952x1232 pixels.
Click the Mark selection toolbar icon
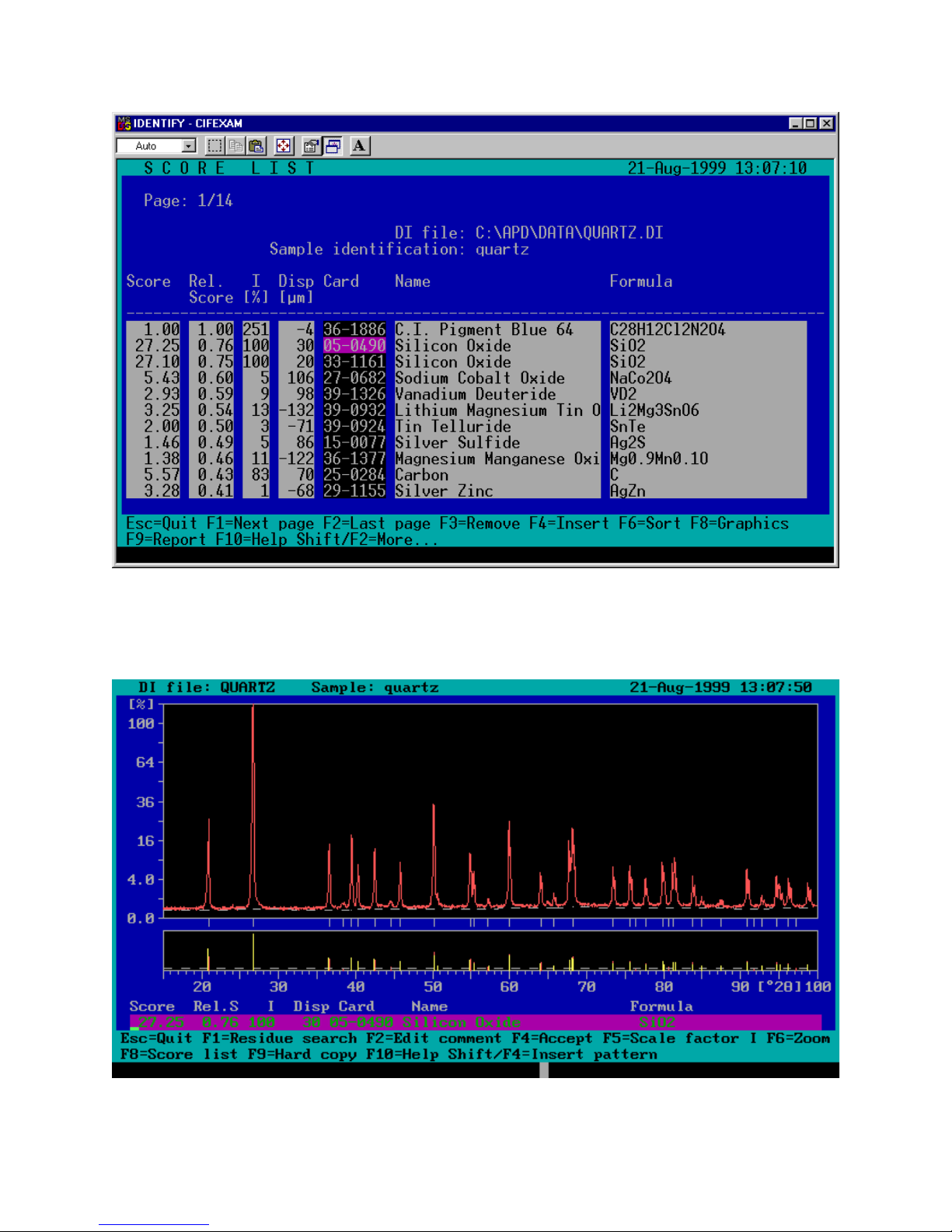click(x=215, y=145)
